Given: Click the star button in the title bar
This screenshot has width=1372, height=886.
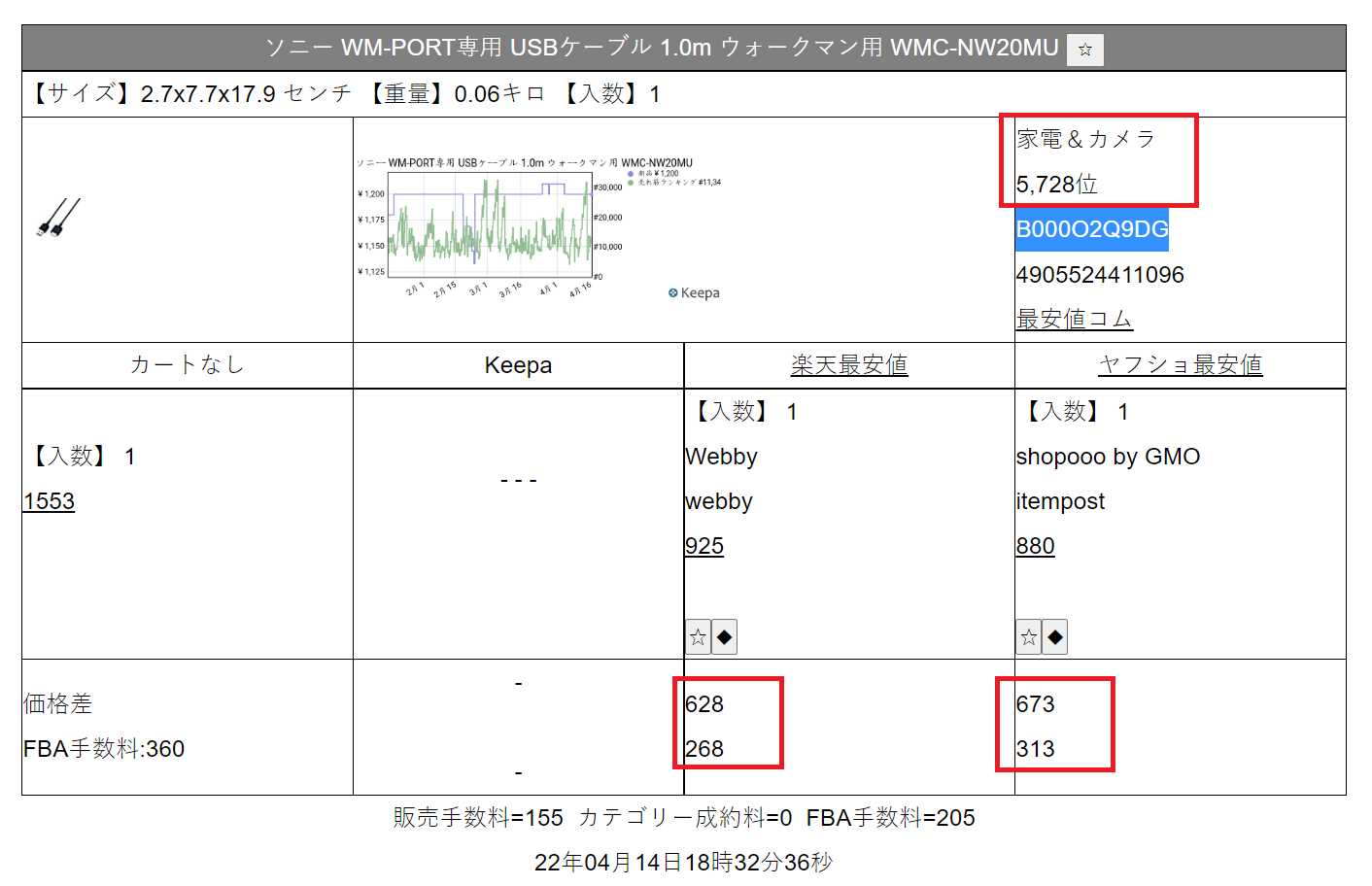Looking at the screenshot, I should [1084, 50].
